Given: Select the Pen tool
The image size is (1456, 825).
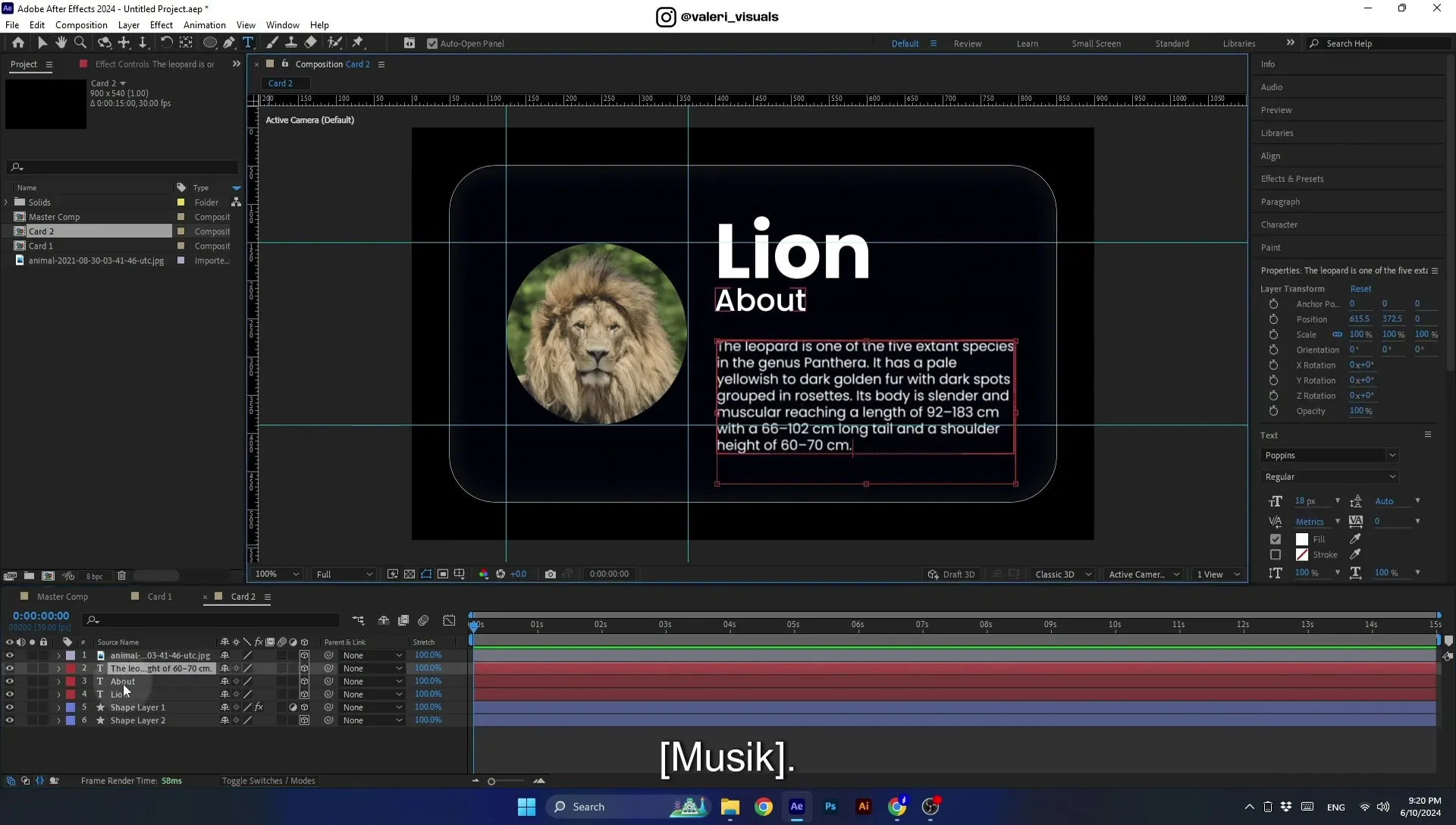Looking at the screenshot, I should pos(229,43).
